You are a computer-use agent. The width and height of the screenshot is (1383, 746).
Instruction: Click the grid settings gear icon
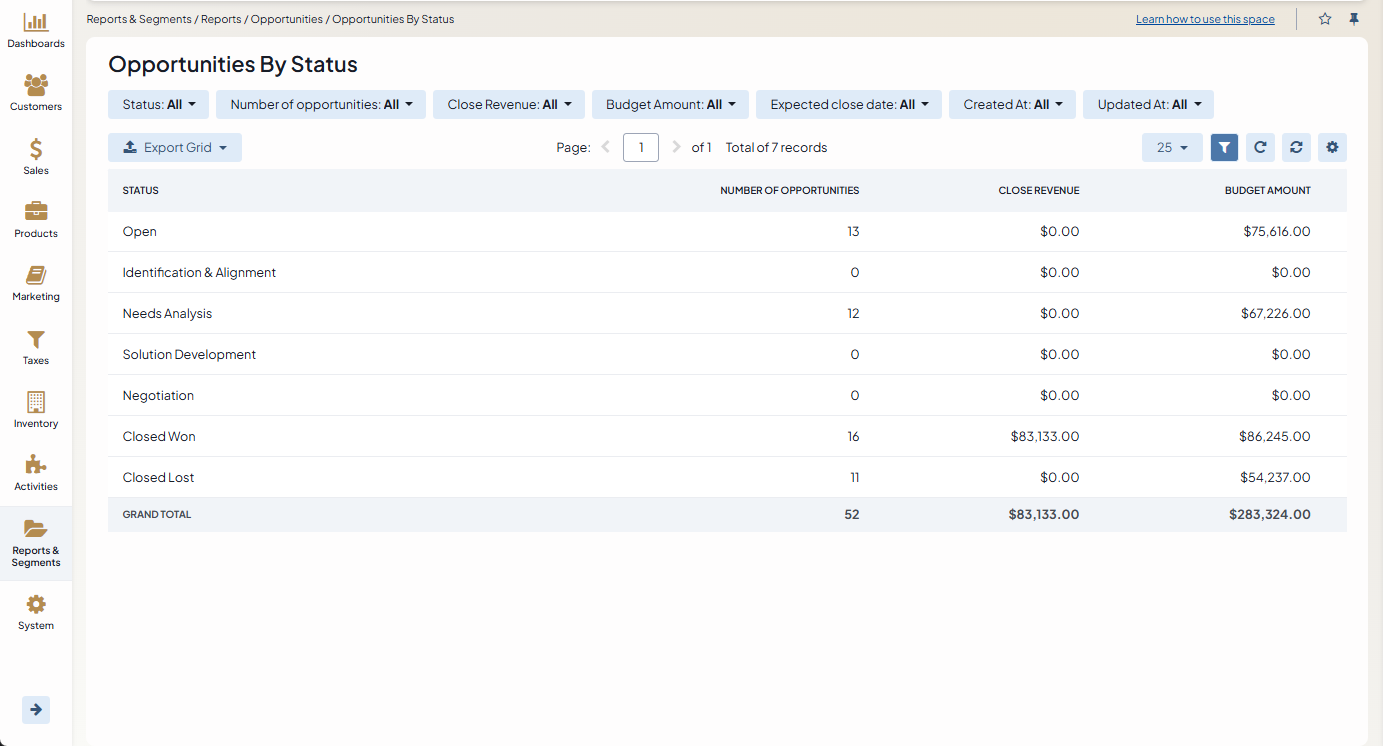click(x=1332, y=148)
